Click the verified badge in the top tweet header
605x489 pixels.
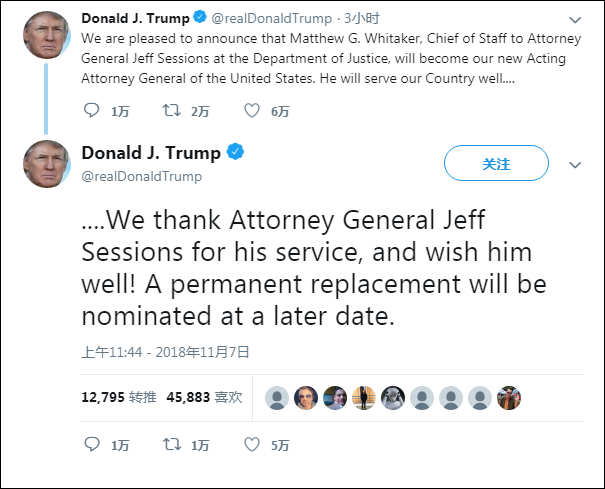(198, 19)
